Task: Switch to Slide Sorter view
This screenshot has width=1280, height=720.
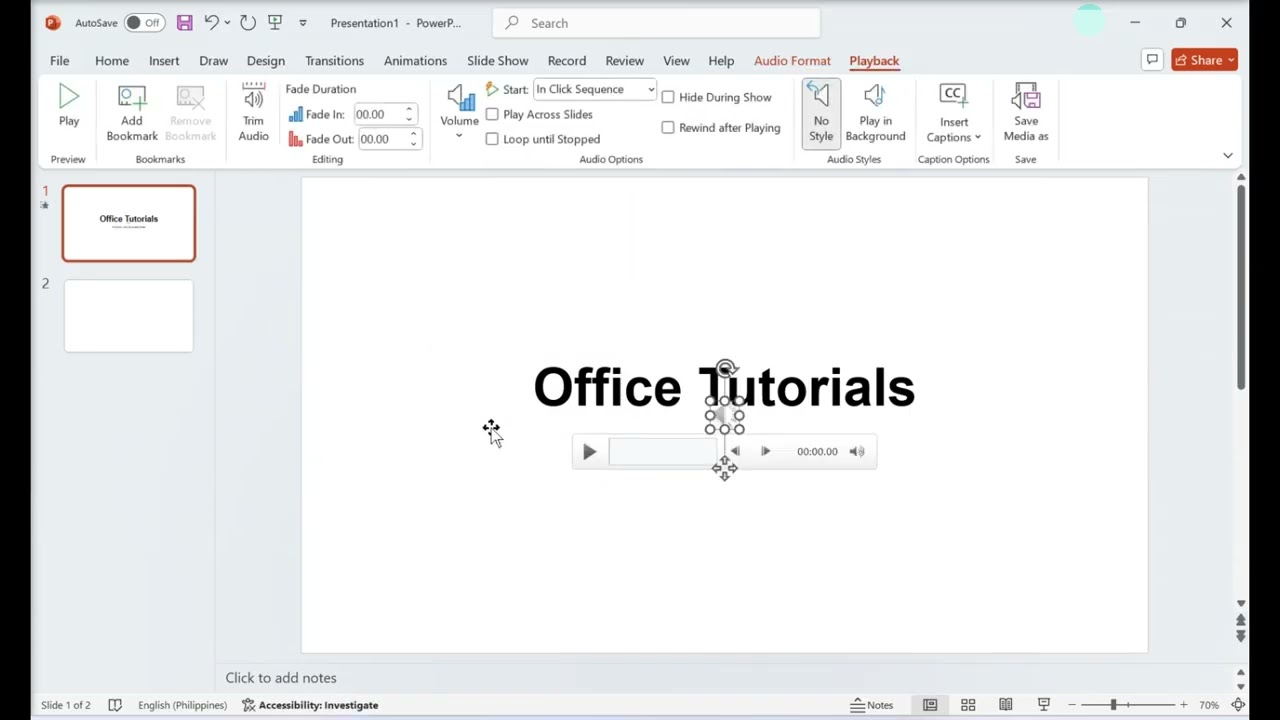Action: click(x=968, y=705)
